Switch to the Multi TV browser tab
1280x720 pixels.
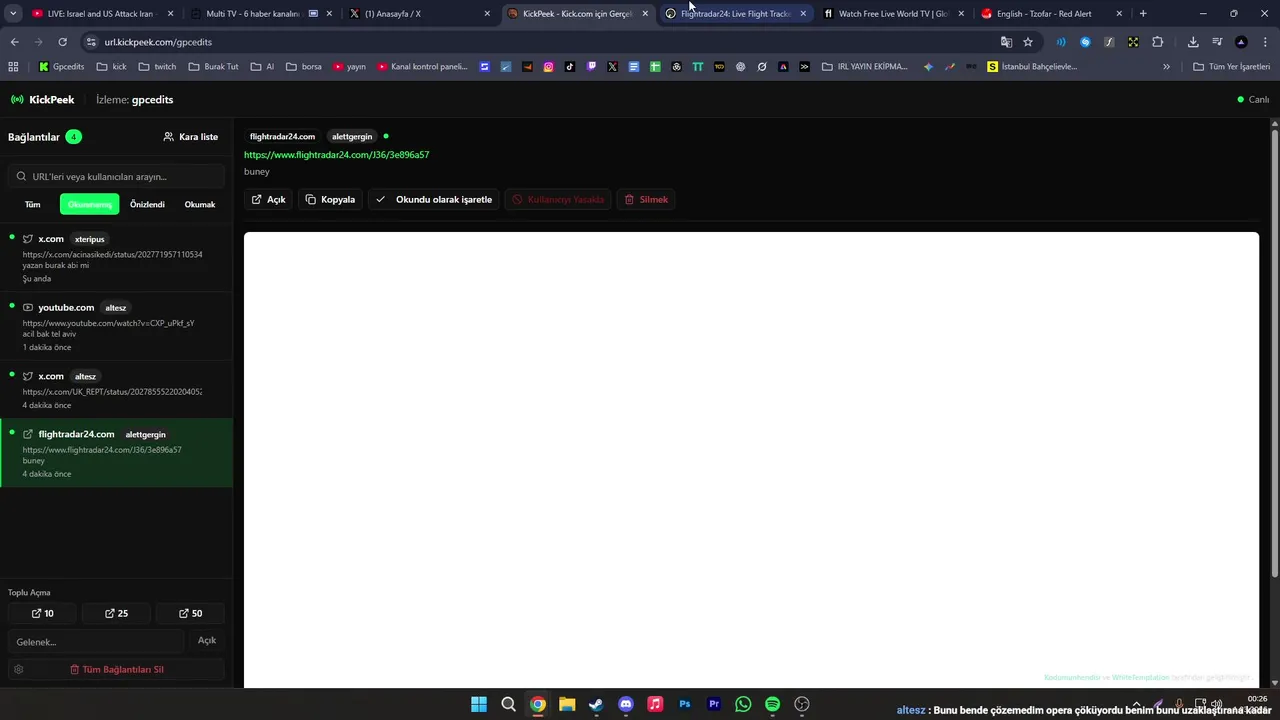(260, 14)
